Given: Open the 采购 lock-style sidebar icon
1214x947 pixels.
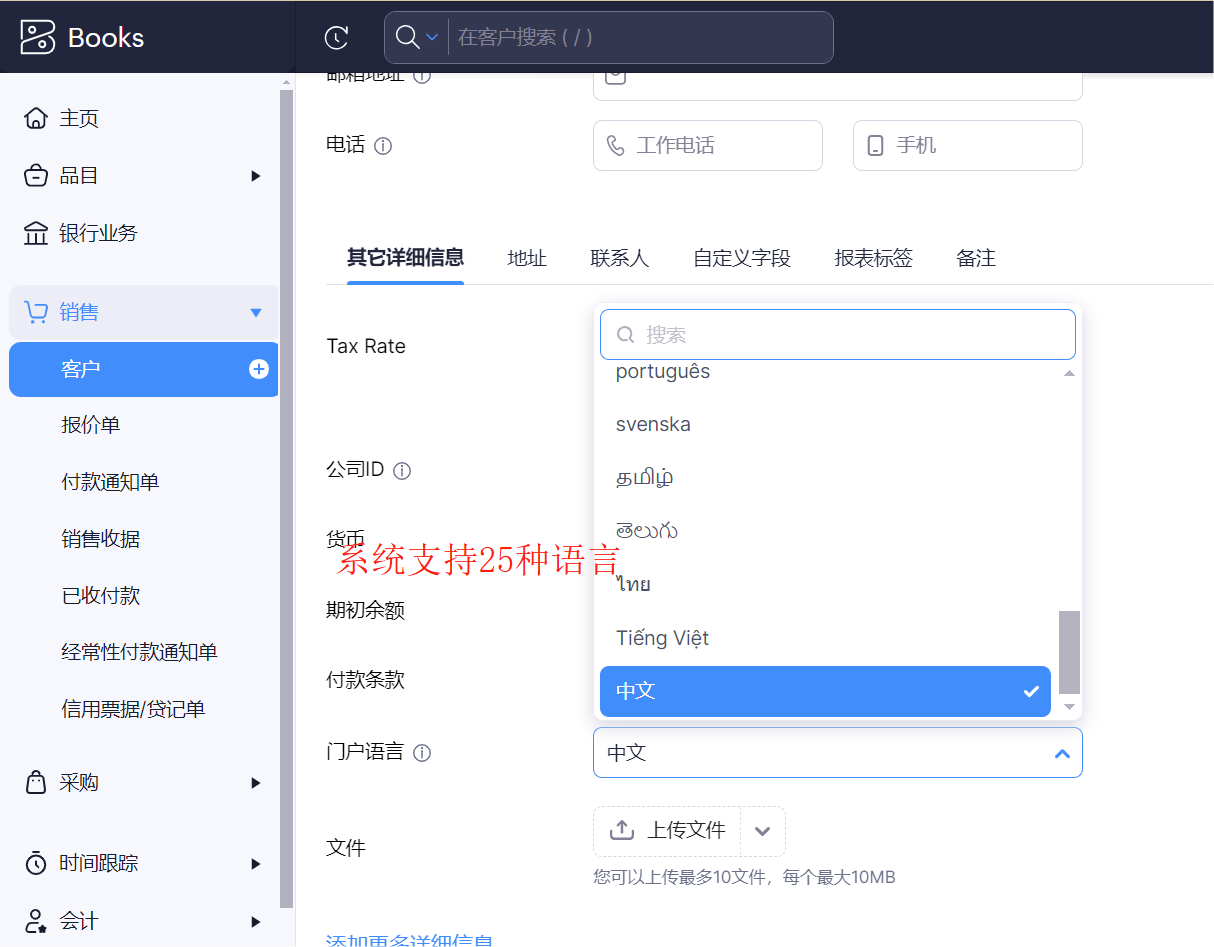Looking at the screenshot, I should pyautogui.click(x=36, y=782).
